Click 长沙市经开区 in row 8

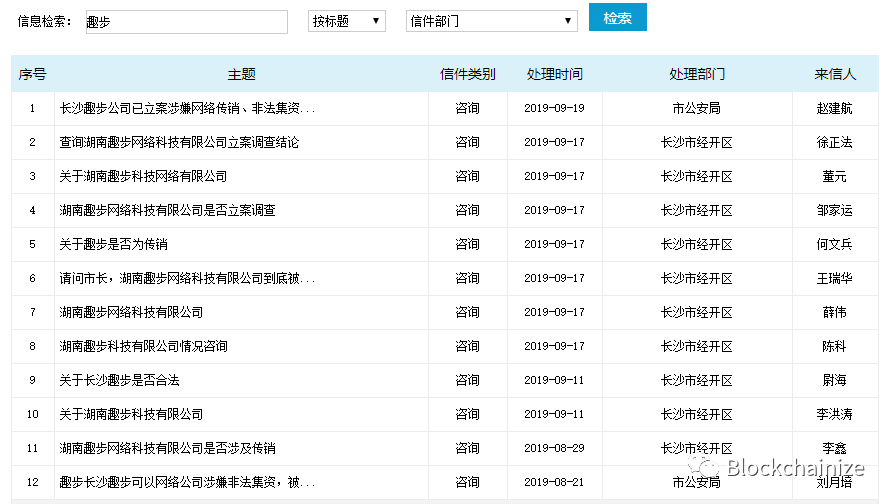tap(697, 346)
